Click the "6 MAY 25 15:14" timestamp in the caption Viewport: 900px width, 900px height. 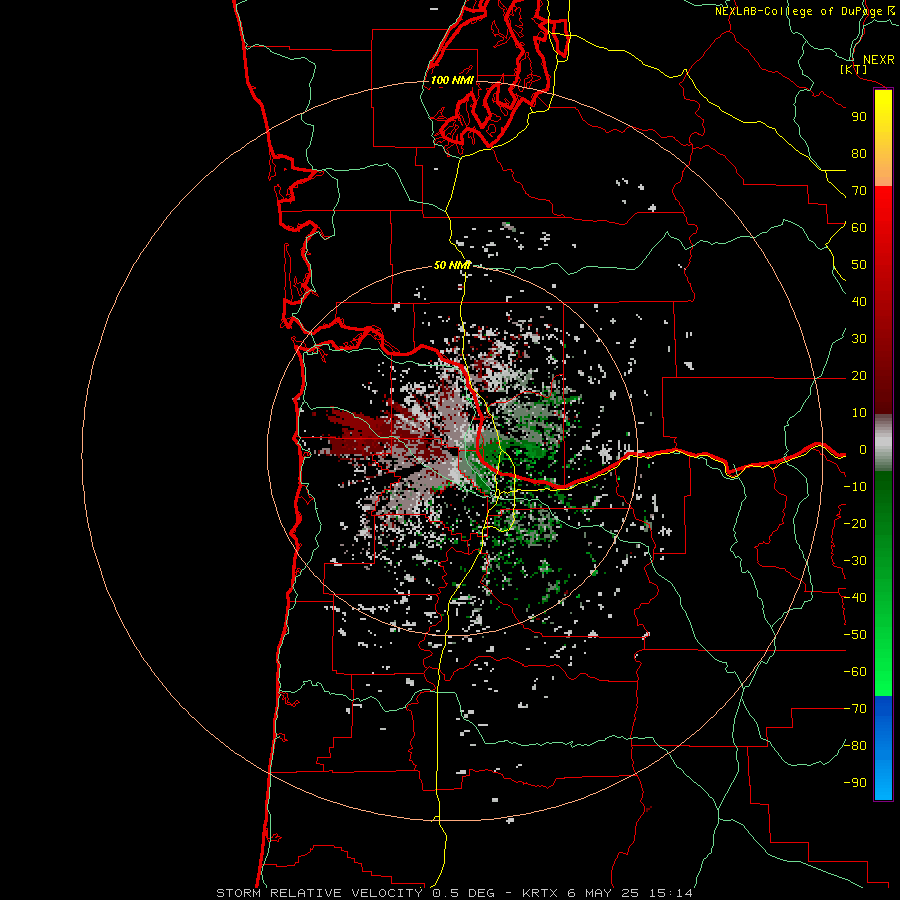click(x=630, y=893)
